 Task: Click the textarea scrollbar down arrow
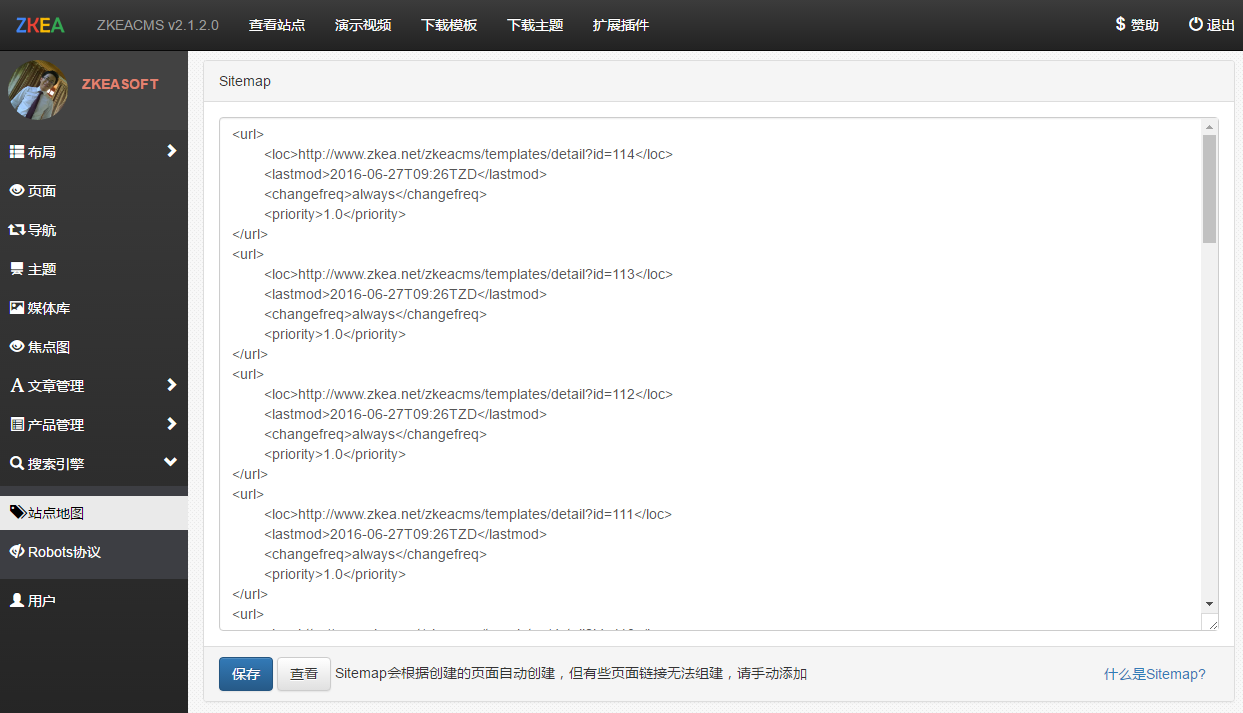[x=1210, y=604]
